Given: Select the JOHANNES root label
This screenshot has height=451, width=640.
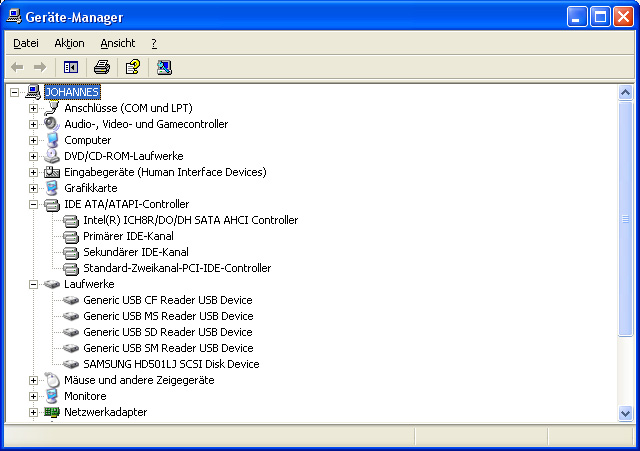Looking at the screenshot, I should click(x=72, y=92).
